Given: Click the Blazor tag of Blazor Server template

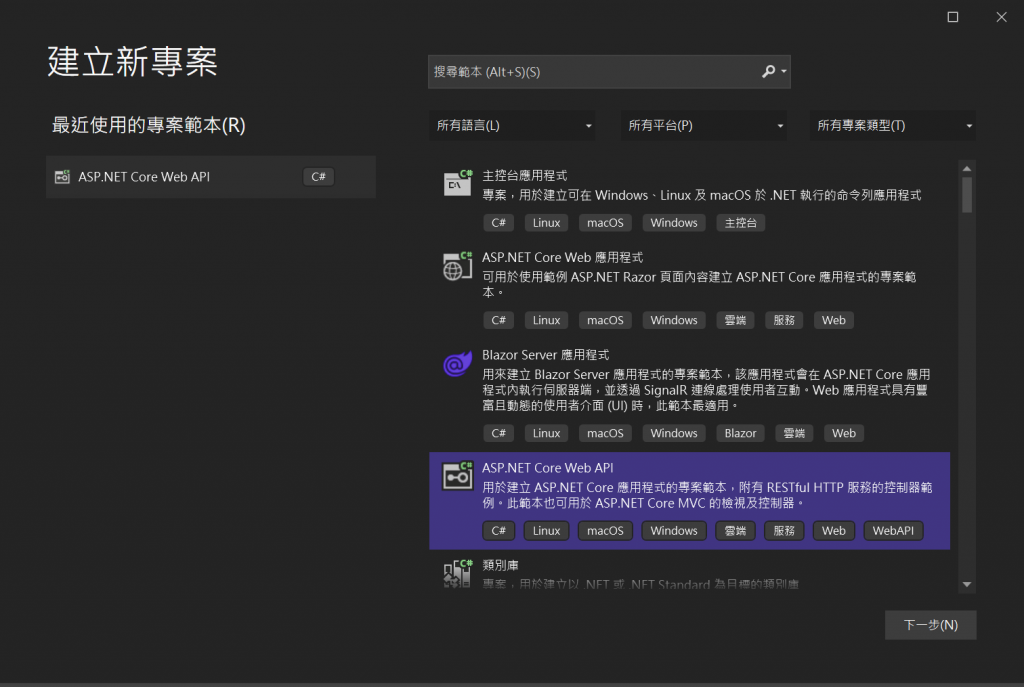Looking at the screenshot, I should [x=740, y=433].
